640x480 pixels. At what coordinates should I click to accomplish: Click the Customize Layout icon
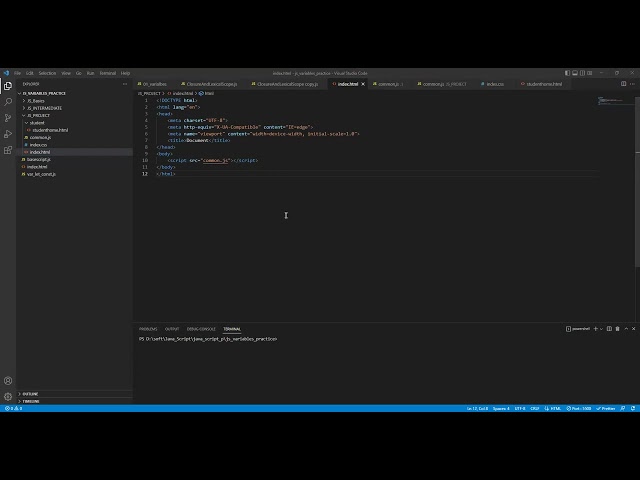(590, 73)
